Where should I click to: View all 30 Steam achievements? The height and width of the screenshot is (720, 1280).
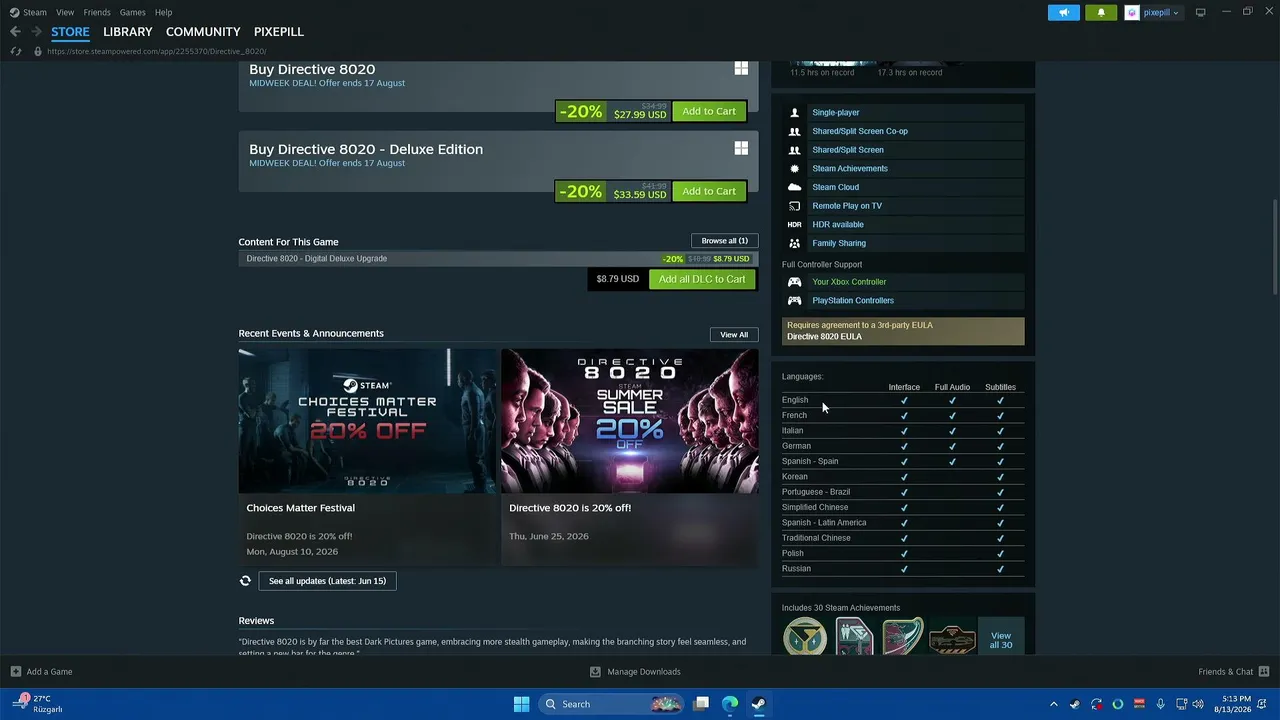pos(1001,637)
